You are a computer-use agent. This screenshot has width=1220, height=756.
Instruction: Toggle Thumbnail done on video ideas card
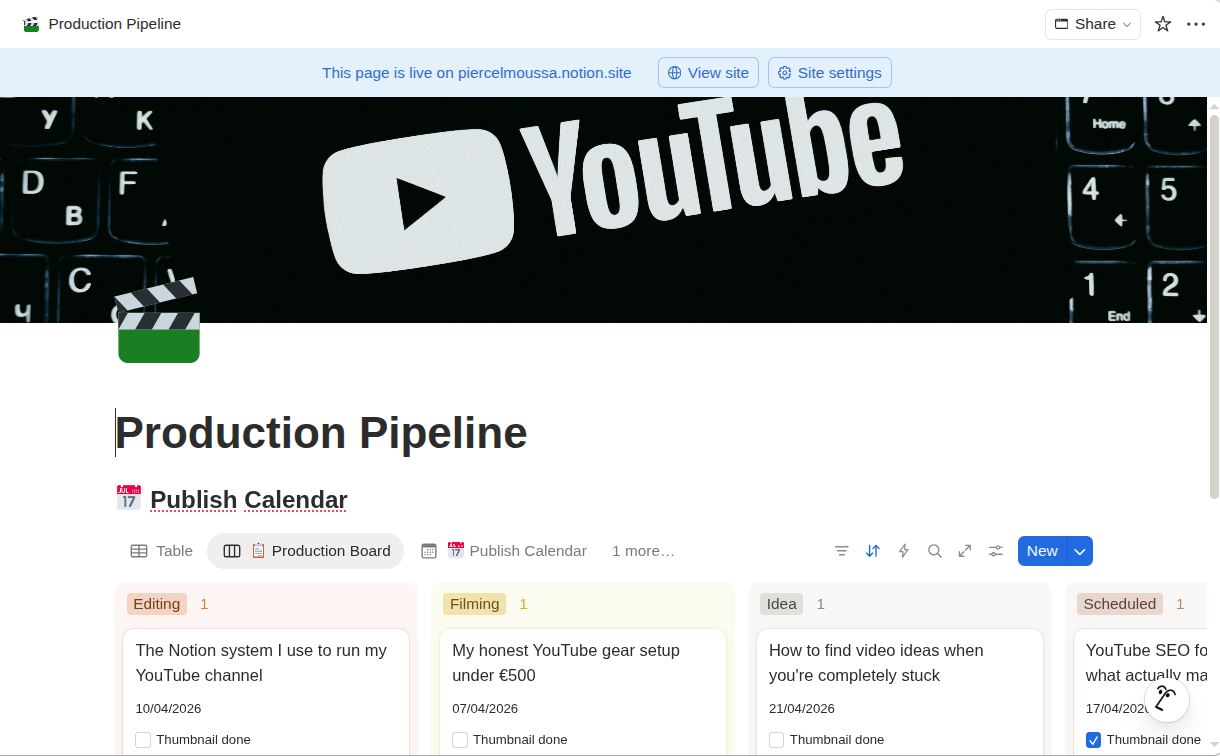tap(777, 740)
